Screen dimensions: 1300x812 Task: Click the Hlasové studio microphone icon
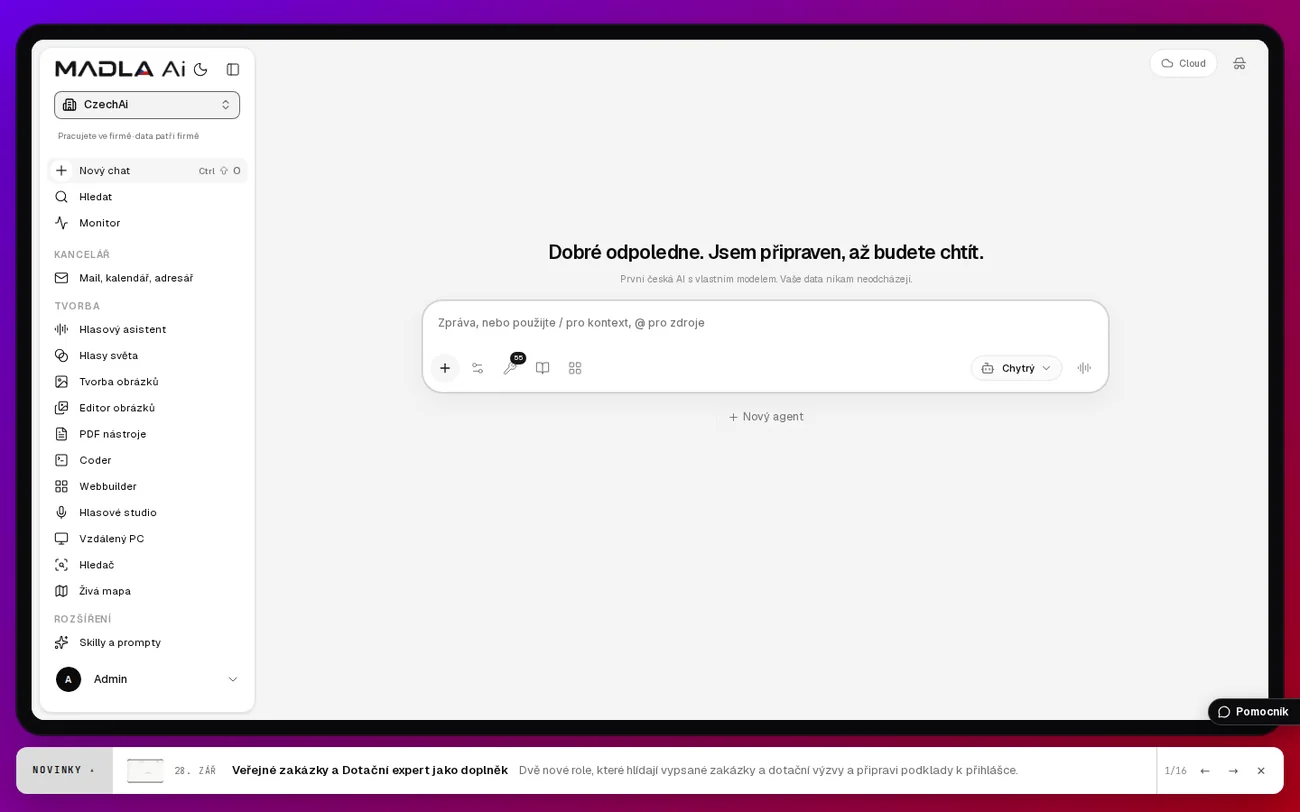tap(62, 512)
